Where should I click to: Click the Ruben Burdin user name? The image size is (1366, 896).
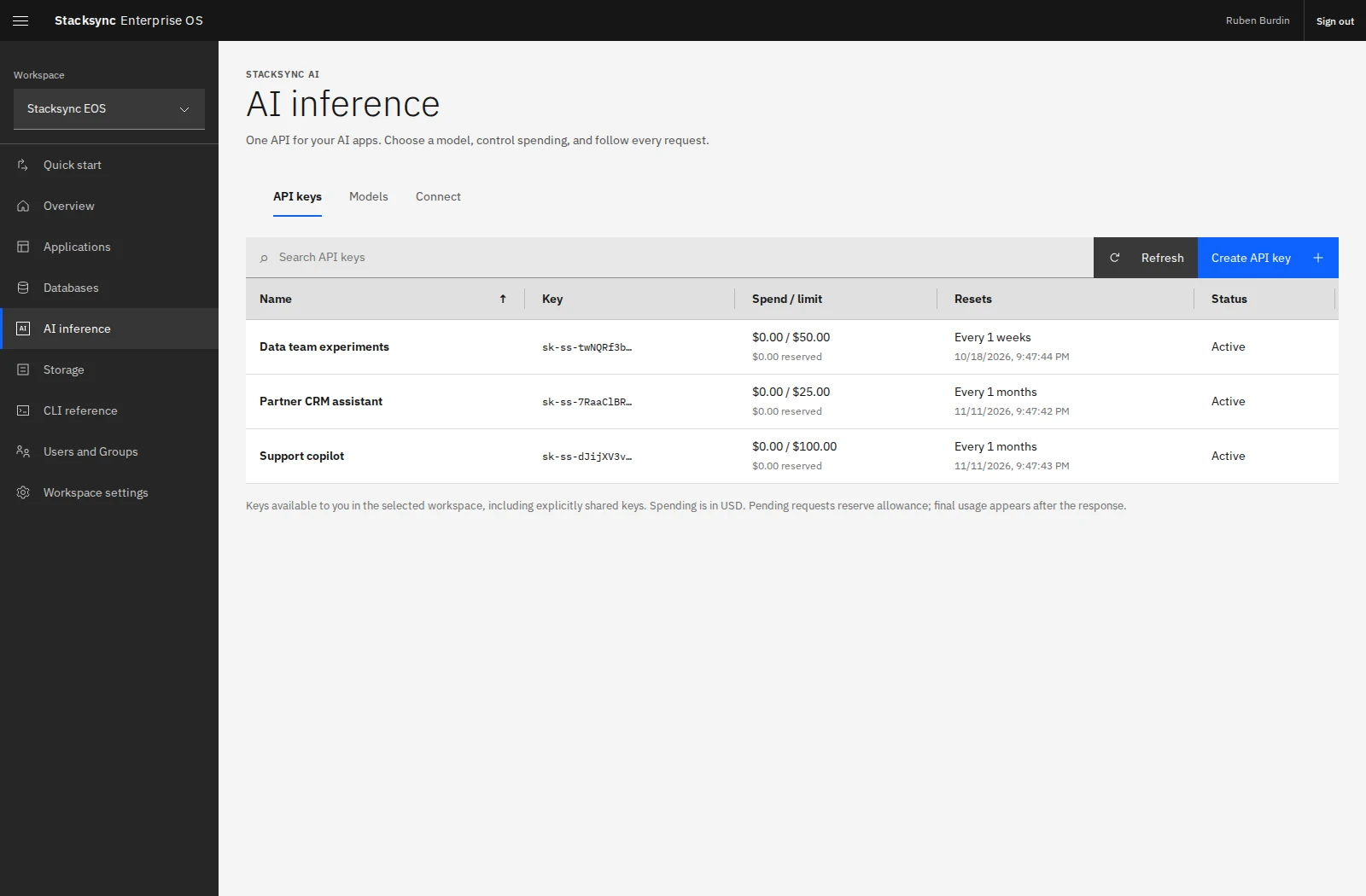[x=1258, y=20]
